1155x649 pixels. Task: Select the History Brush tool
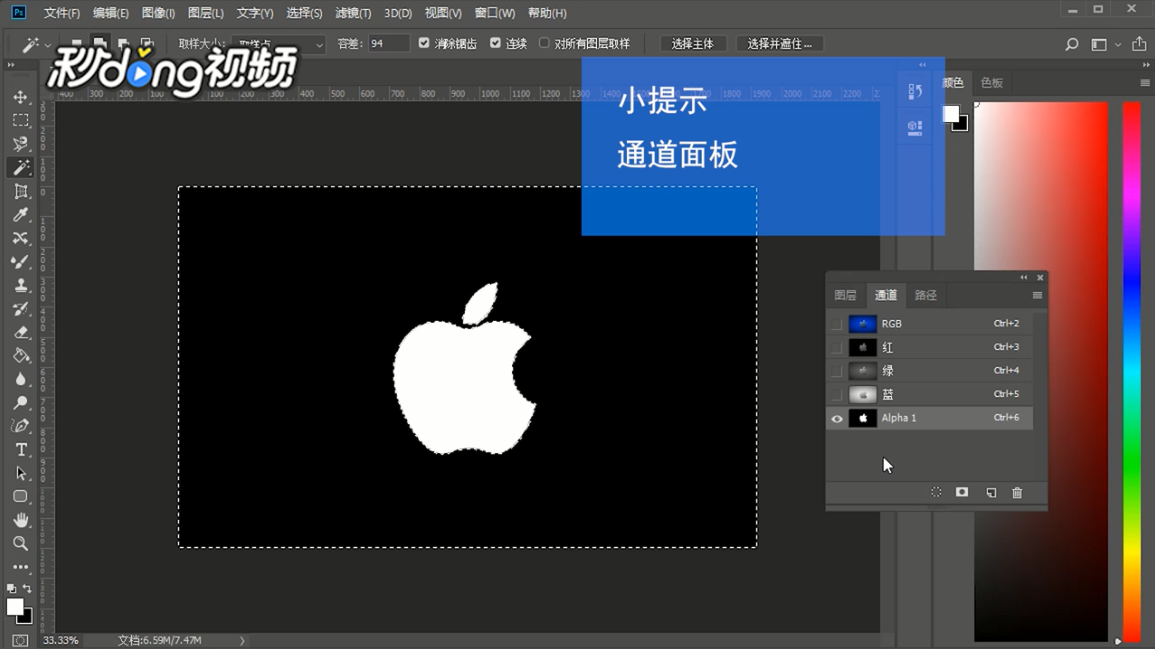pos(21,309)
